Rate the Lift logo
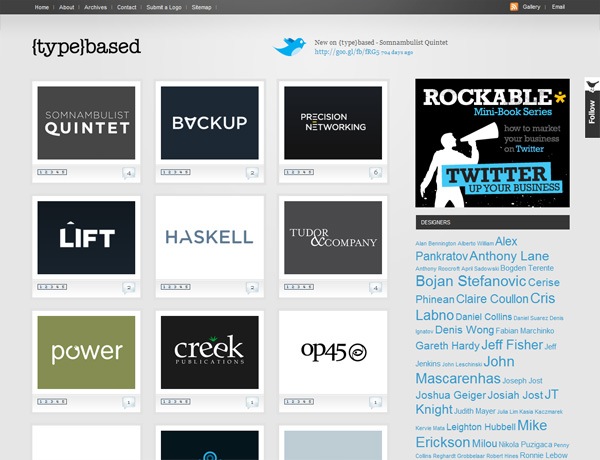Image resolution: width=600 pixels, height=460 pixels. pos(52,287)
